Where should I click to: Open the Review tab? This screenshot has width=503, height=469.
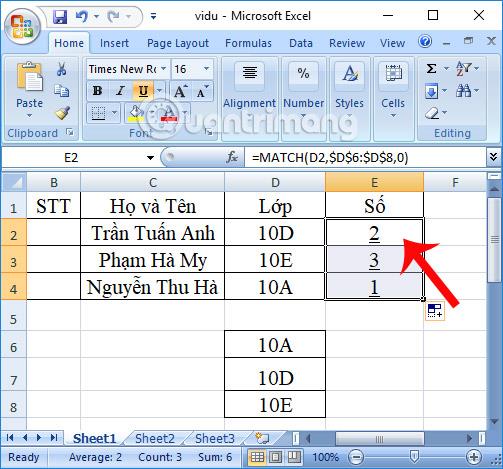coord(347,43)
